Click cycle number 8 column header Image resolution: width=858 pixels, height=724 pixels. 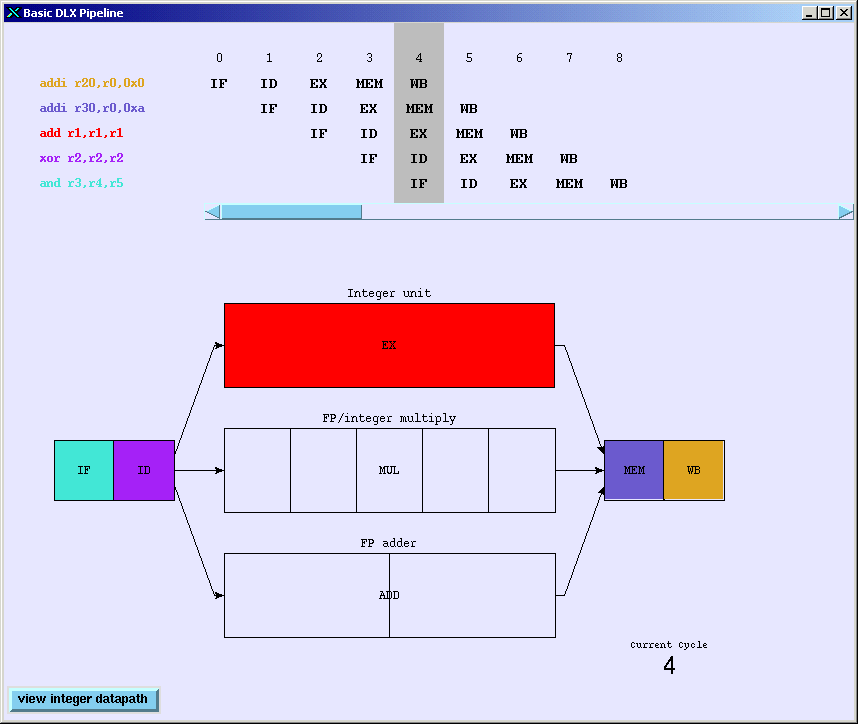[619, 58]
